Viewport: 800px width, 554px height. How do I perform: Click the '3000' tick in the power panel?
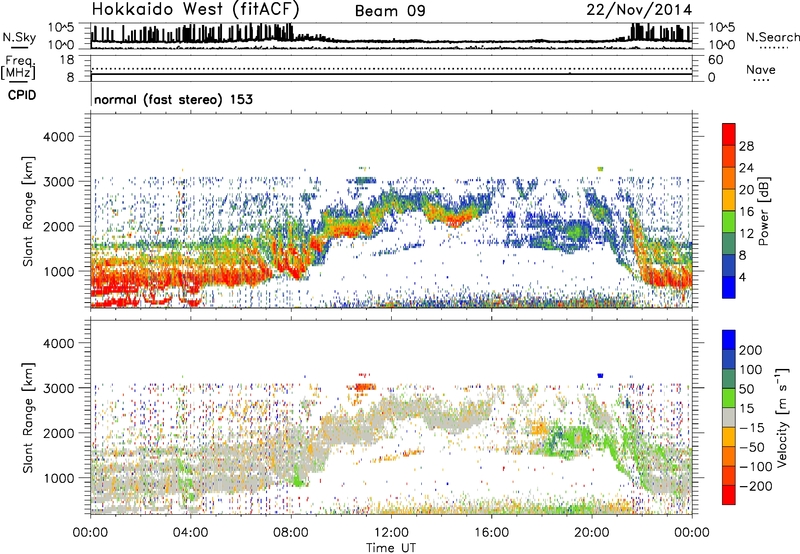tap(58, 182)
